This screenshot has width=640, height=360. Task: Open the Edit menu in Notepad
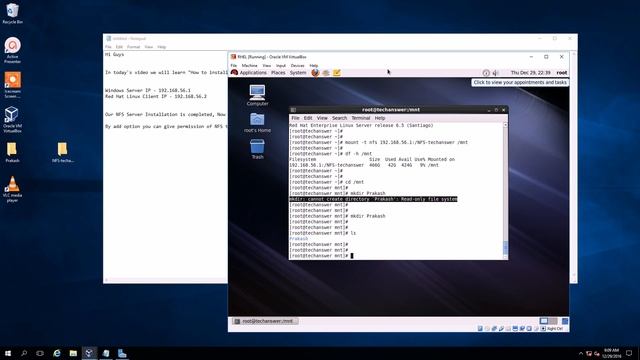[119, 47]
